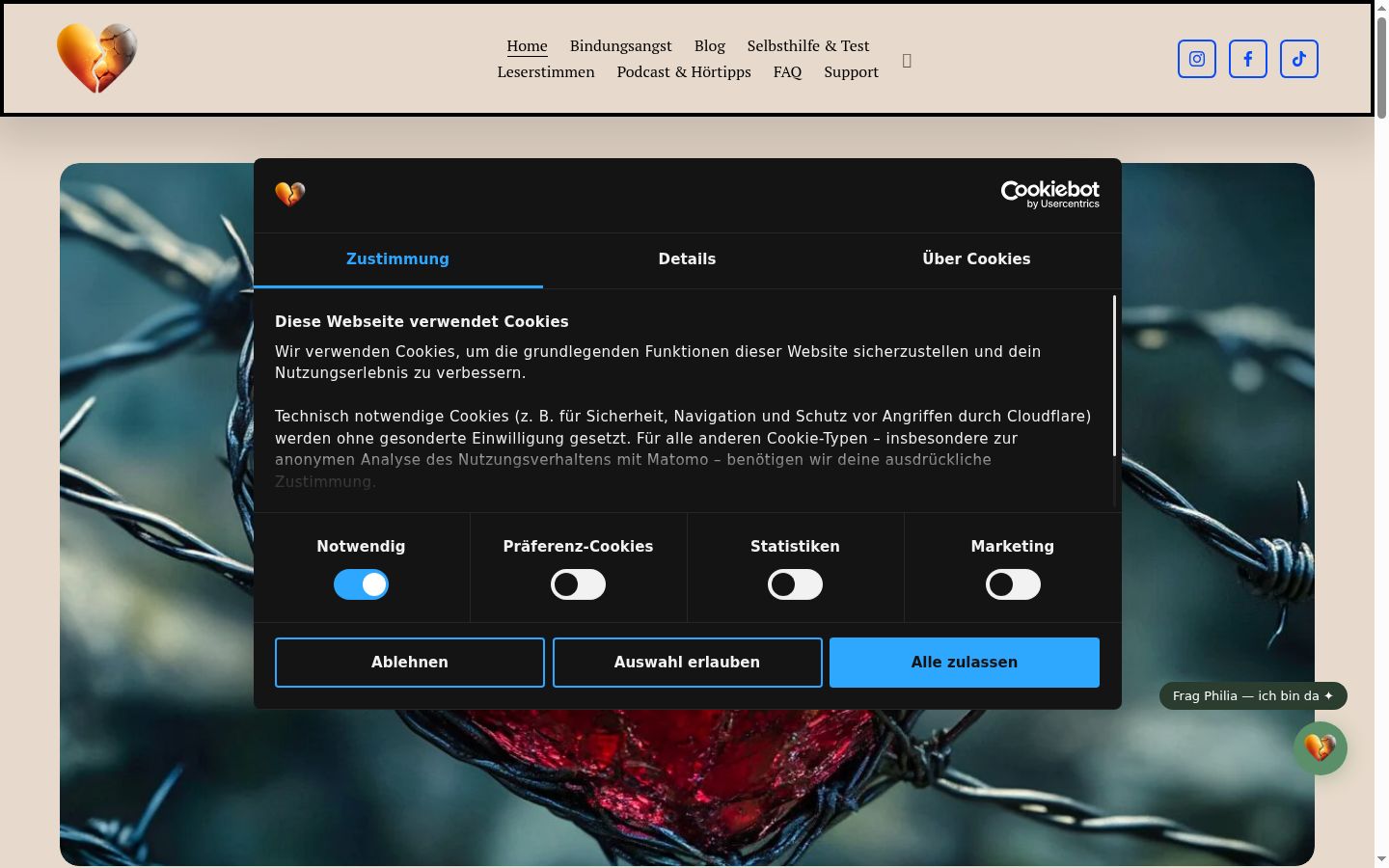Viewport: 1389px width, 868px height.
Task: Click the heart logo in cookie dialog
Action: (x=290, y=194)
